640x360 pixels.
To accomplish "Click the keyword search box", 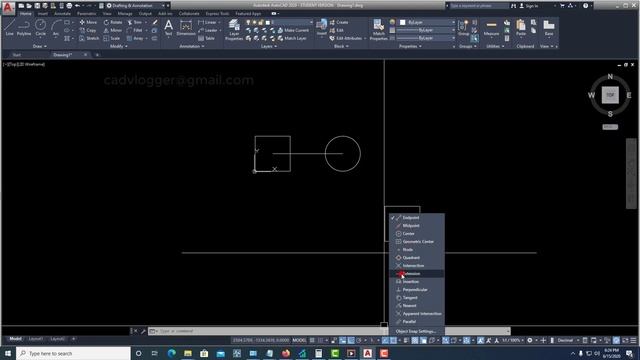I will (479, 6).
